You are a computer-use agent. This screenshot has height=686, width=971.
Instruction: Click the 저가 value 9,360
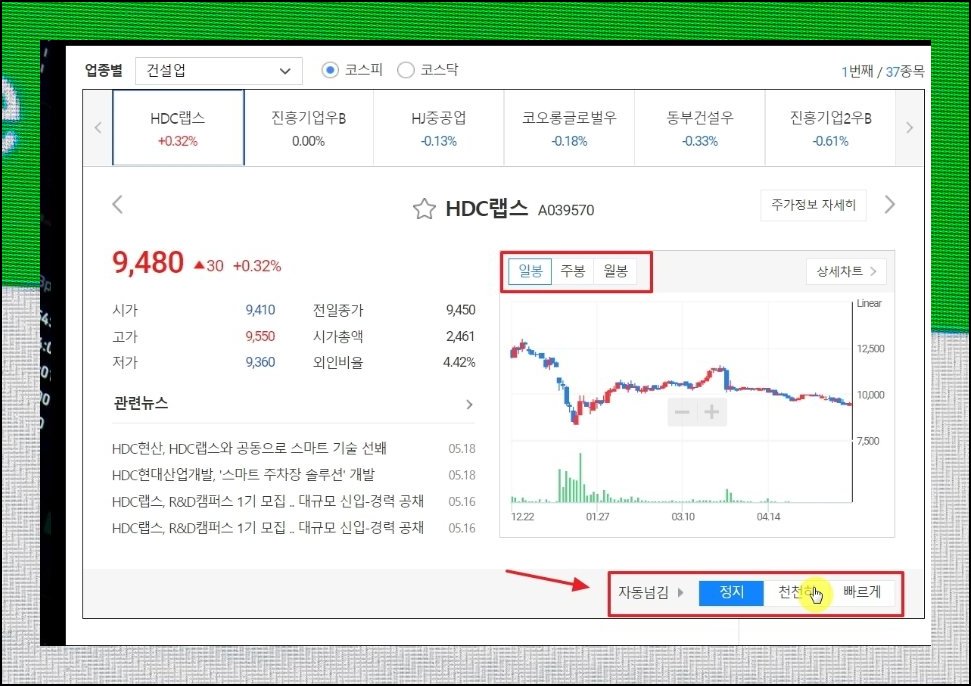tap(260, 362)
